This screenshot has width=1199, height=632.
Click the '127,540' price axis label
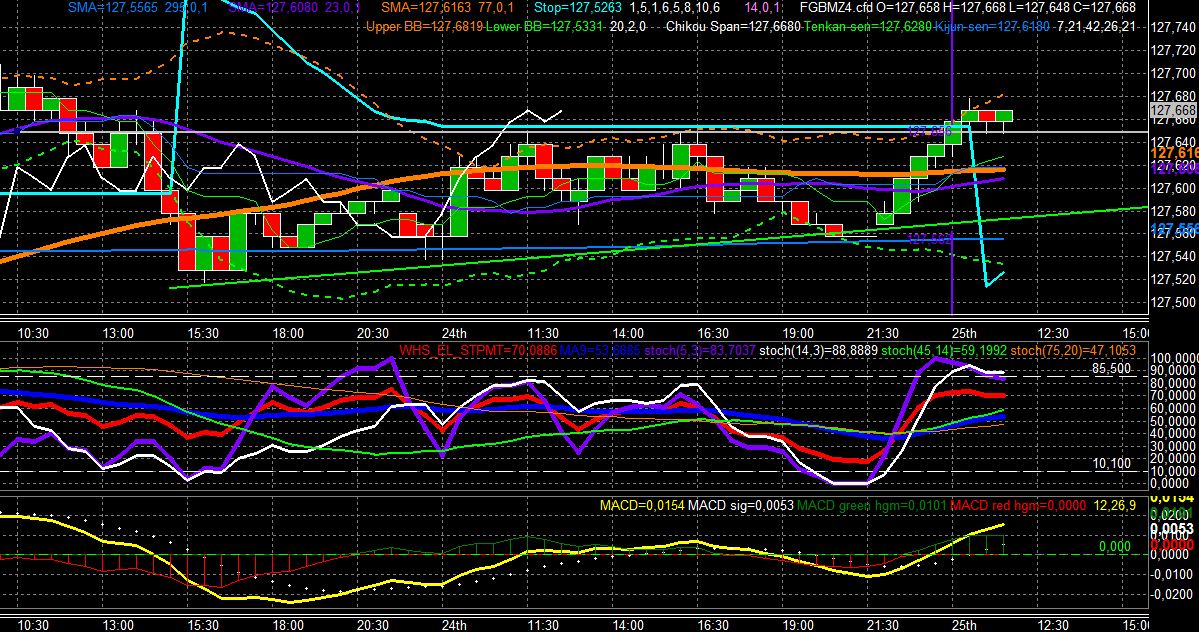1173,257
